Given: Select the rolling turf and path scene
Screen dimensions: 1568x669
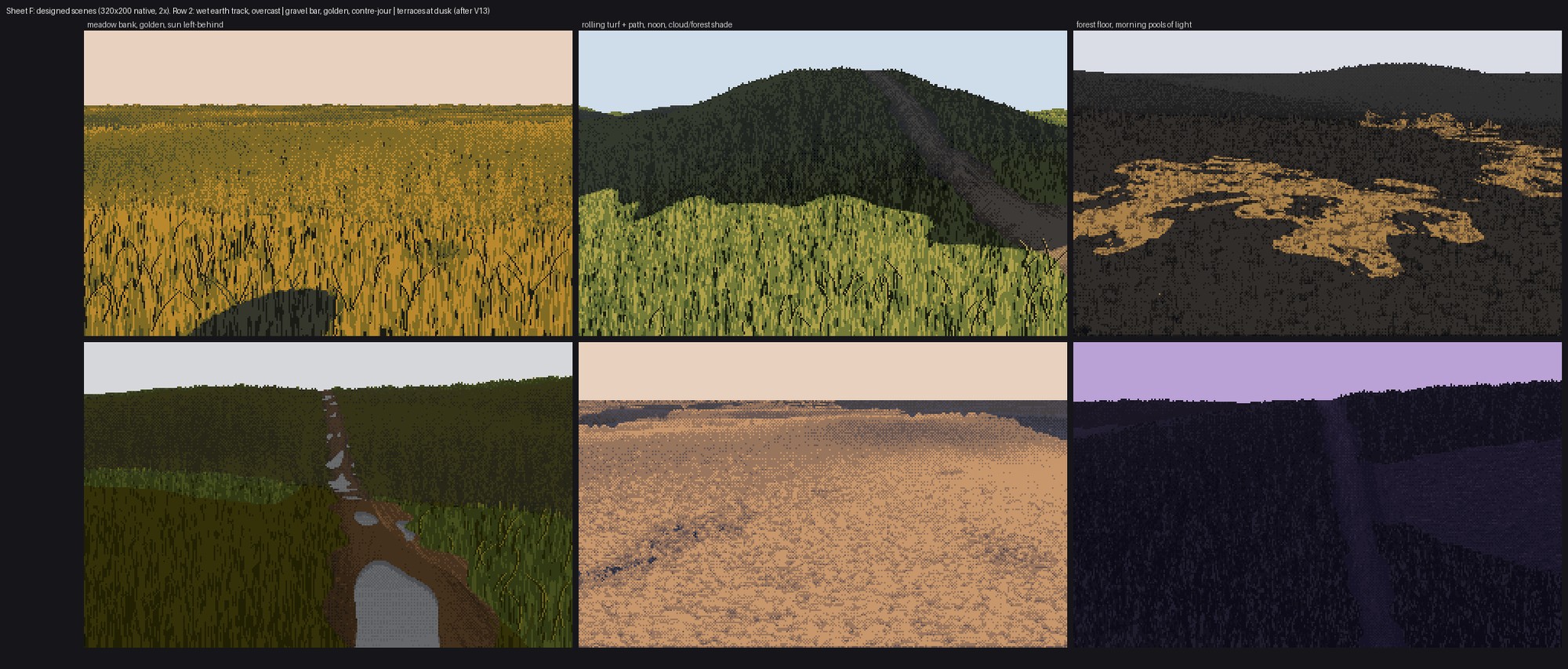Looking at the screenshot, I should pyautogui.click(x=822, y=184).
